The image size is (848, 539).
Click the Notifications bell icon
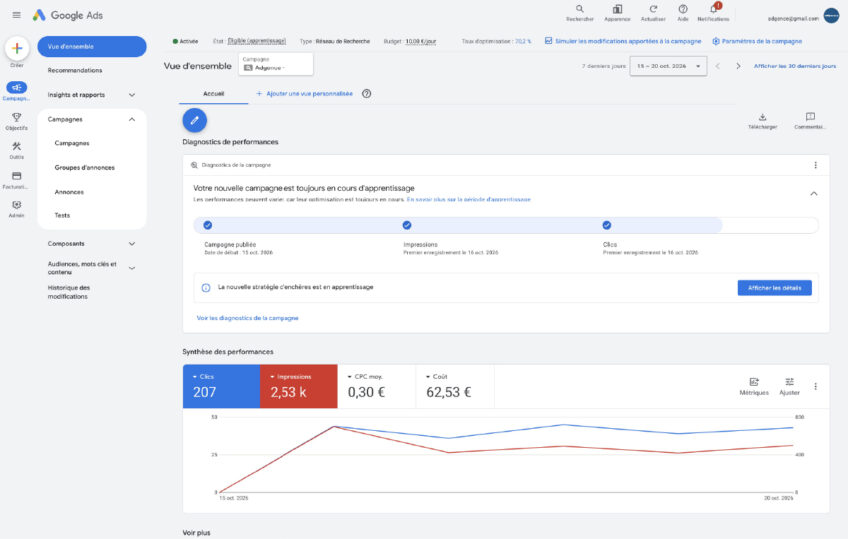pos(713,9)
